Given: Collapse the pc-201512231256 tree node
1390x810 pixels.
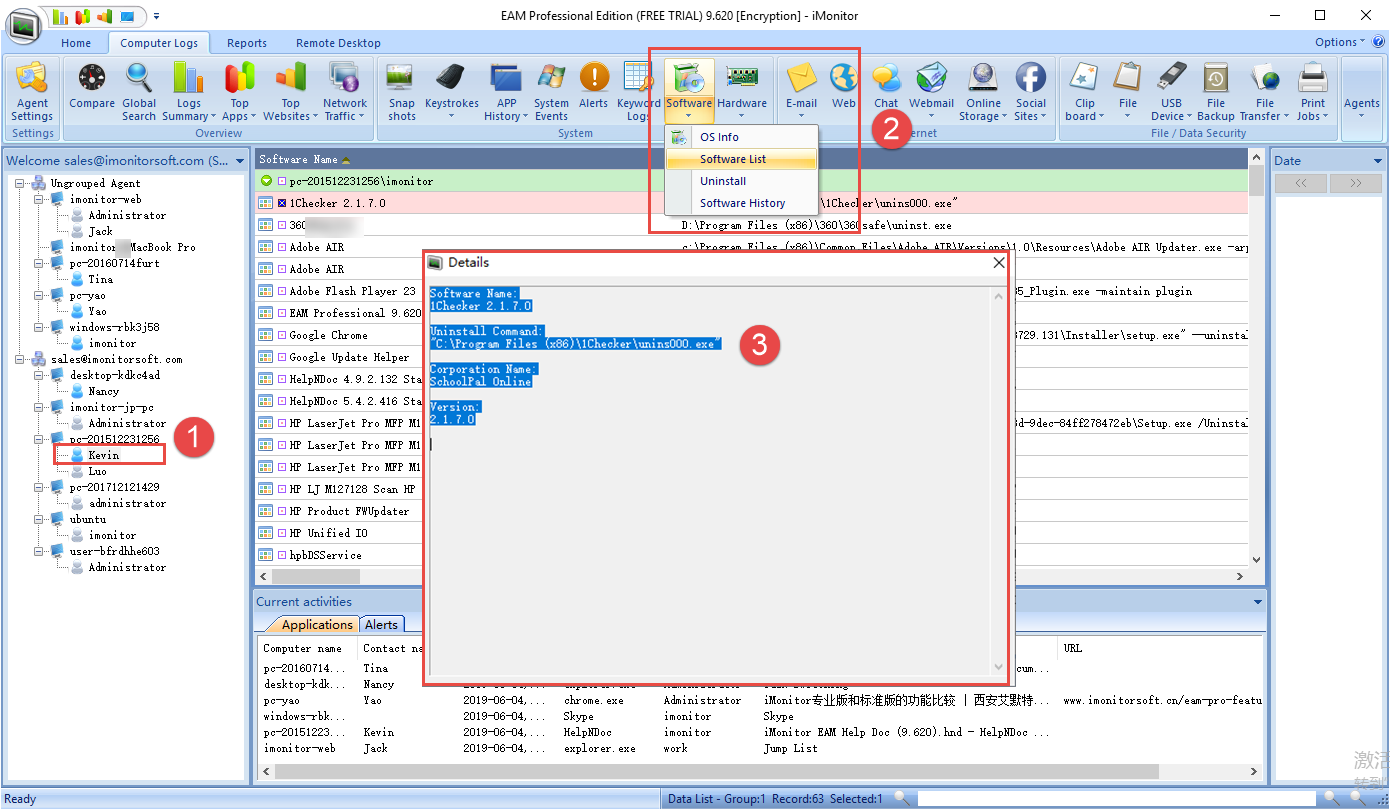Looking at the screenshot, I should point(38,439).
